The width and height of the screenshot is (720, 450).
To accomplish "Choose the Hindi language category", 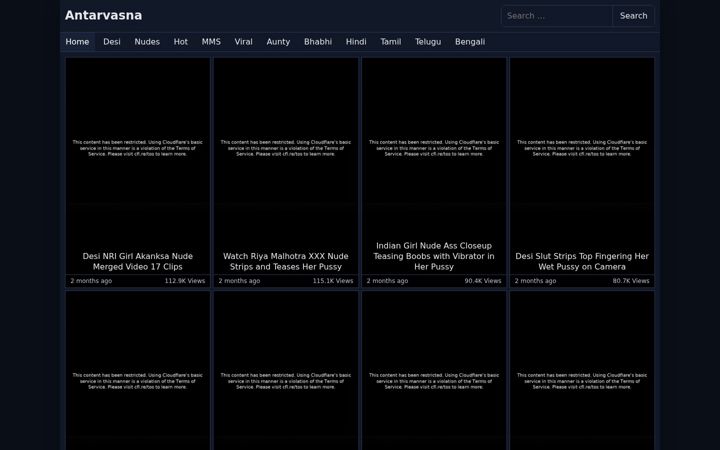I will 356,42.
